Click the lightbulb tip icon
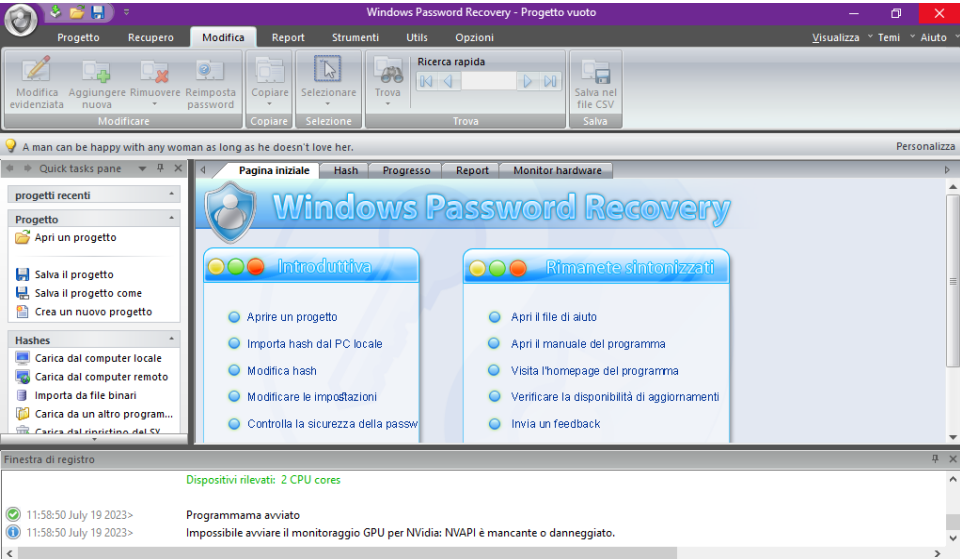This screenshot has width=960, height=559. (x=10, y=146)
